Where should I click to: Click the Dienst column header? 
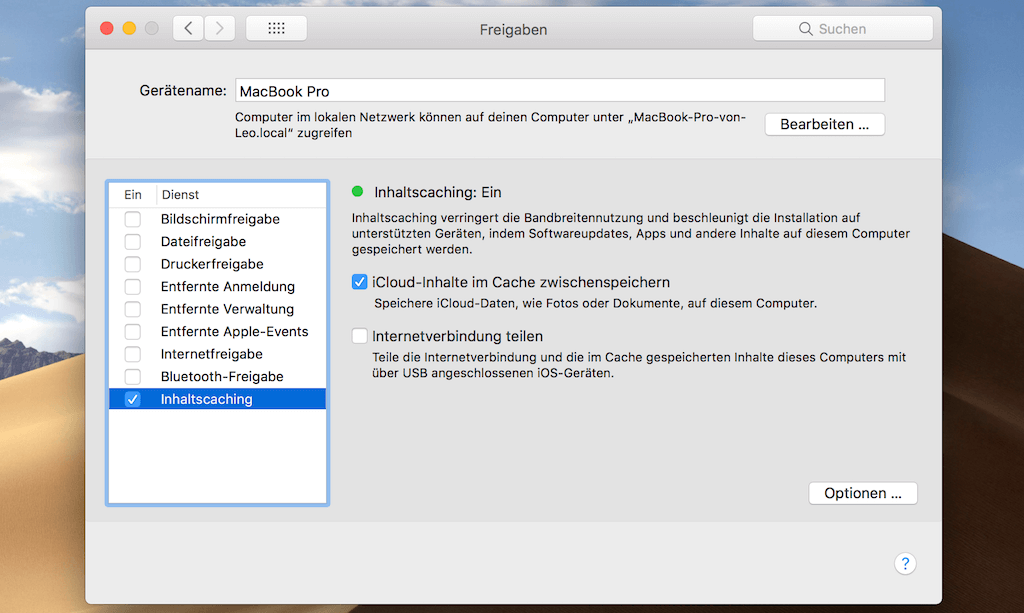[x=241, y=195]
